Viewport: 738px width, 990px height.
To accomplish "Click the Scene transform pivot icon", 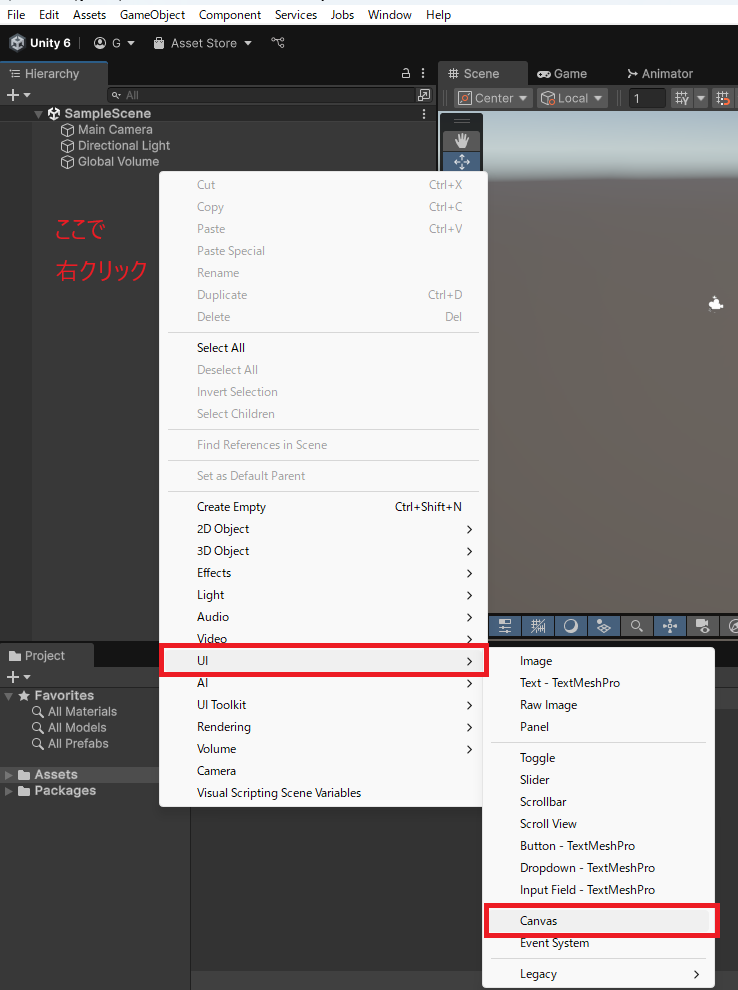I will click(670, 626).
